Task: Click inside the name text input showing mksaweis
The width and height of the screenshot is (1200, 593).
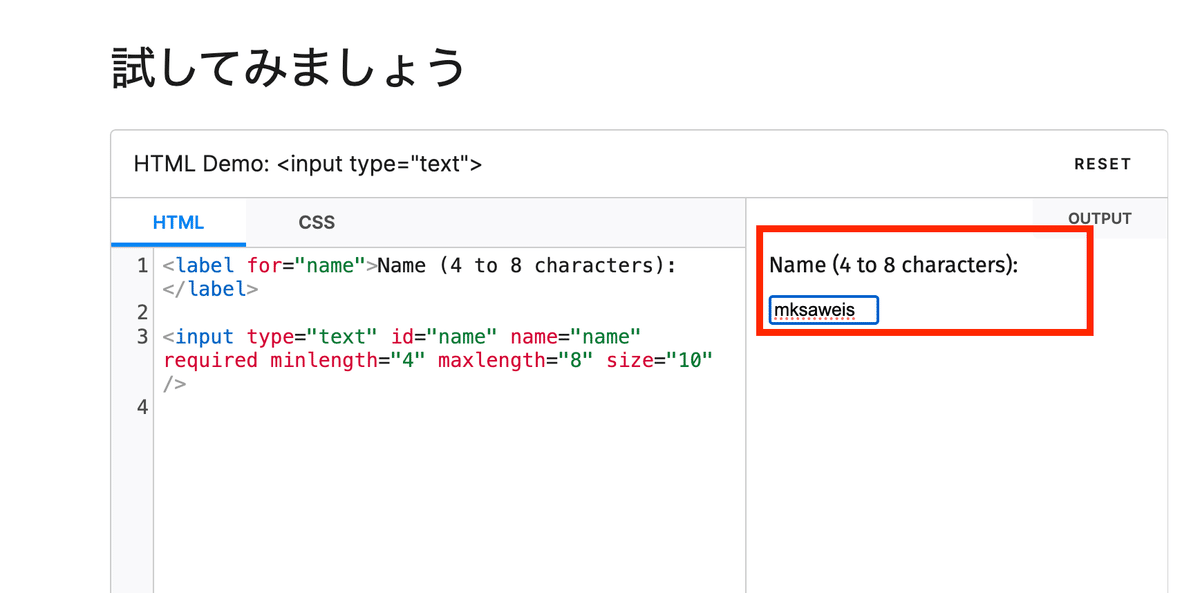Action: click(822, 310)
